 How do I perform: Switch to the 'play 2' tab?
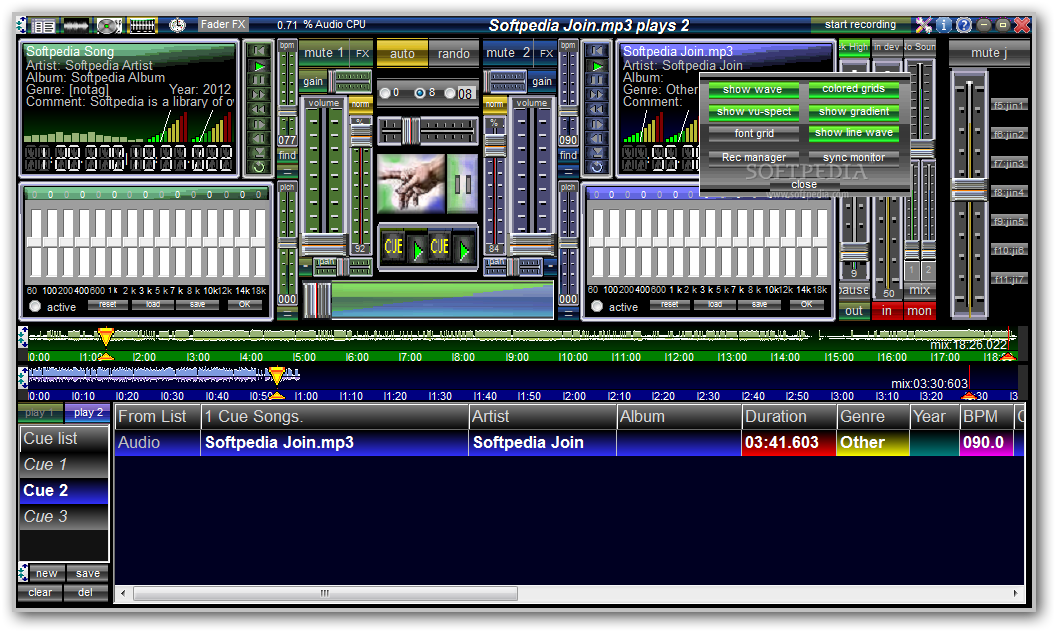[x=88, y=412]
